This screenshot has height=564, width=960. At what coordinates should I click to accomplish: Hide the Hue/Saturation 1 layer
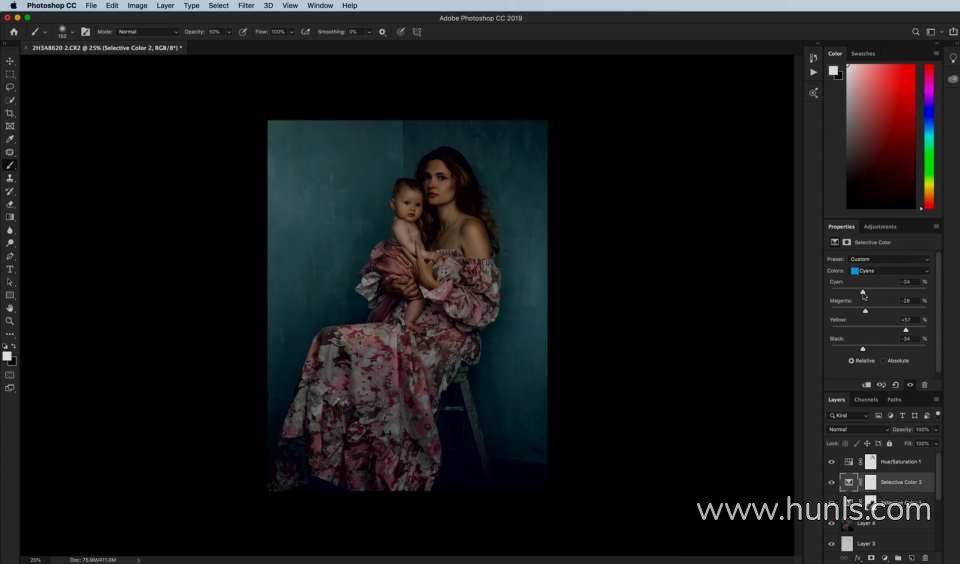point(831,462)
